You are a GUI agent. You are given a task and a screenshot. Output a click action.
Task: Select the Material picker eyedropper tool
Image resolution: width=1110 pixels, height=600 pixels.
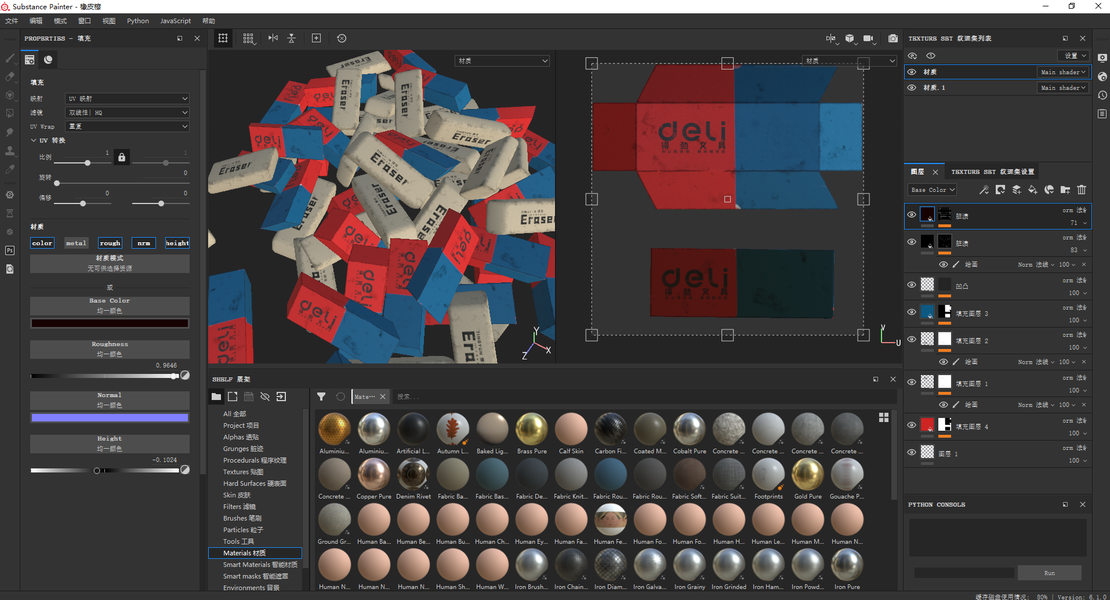10,169
